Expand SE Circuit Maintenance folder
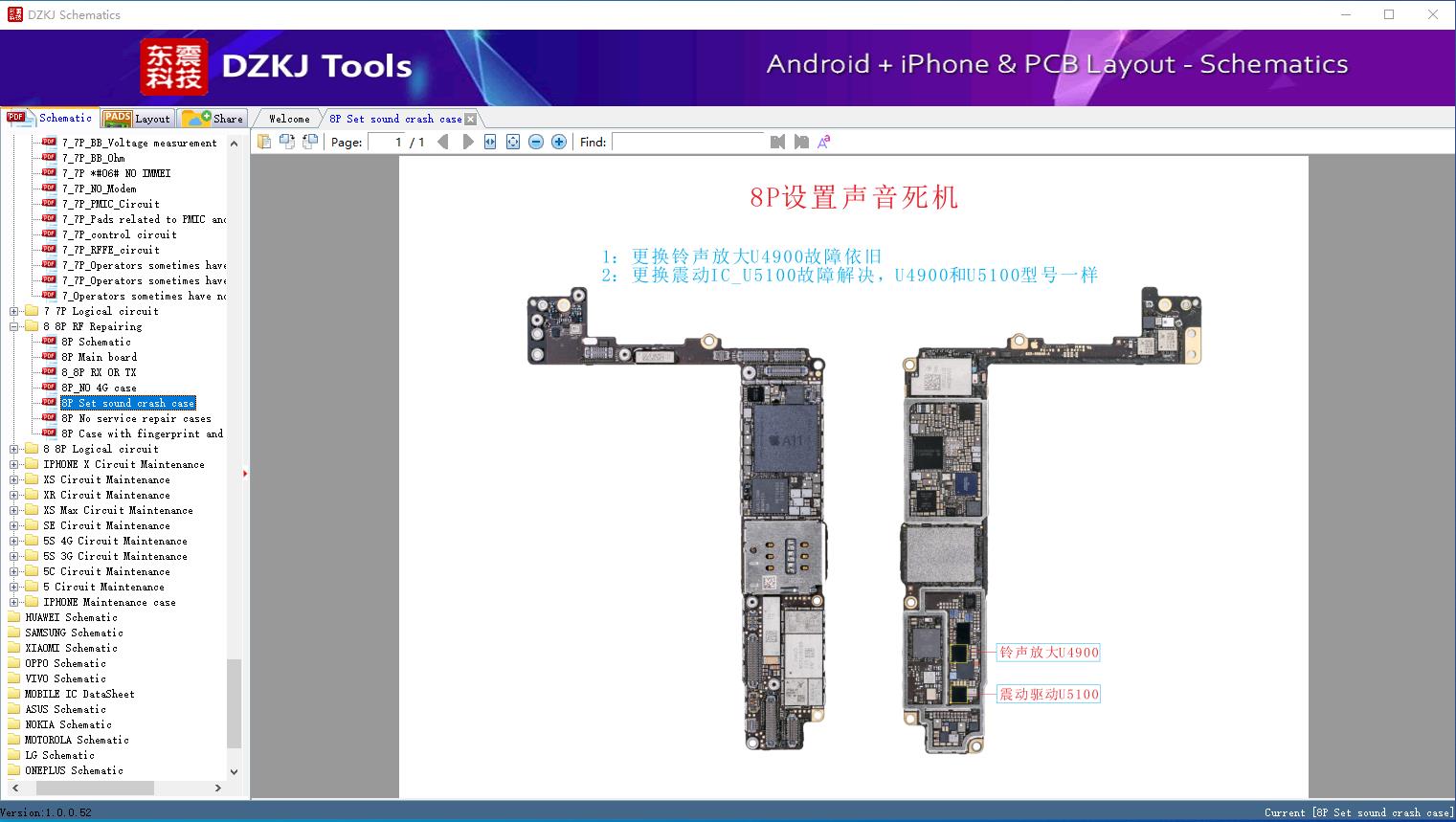This screenshot has height=822, width=1456. (x=13, y=525)
